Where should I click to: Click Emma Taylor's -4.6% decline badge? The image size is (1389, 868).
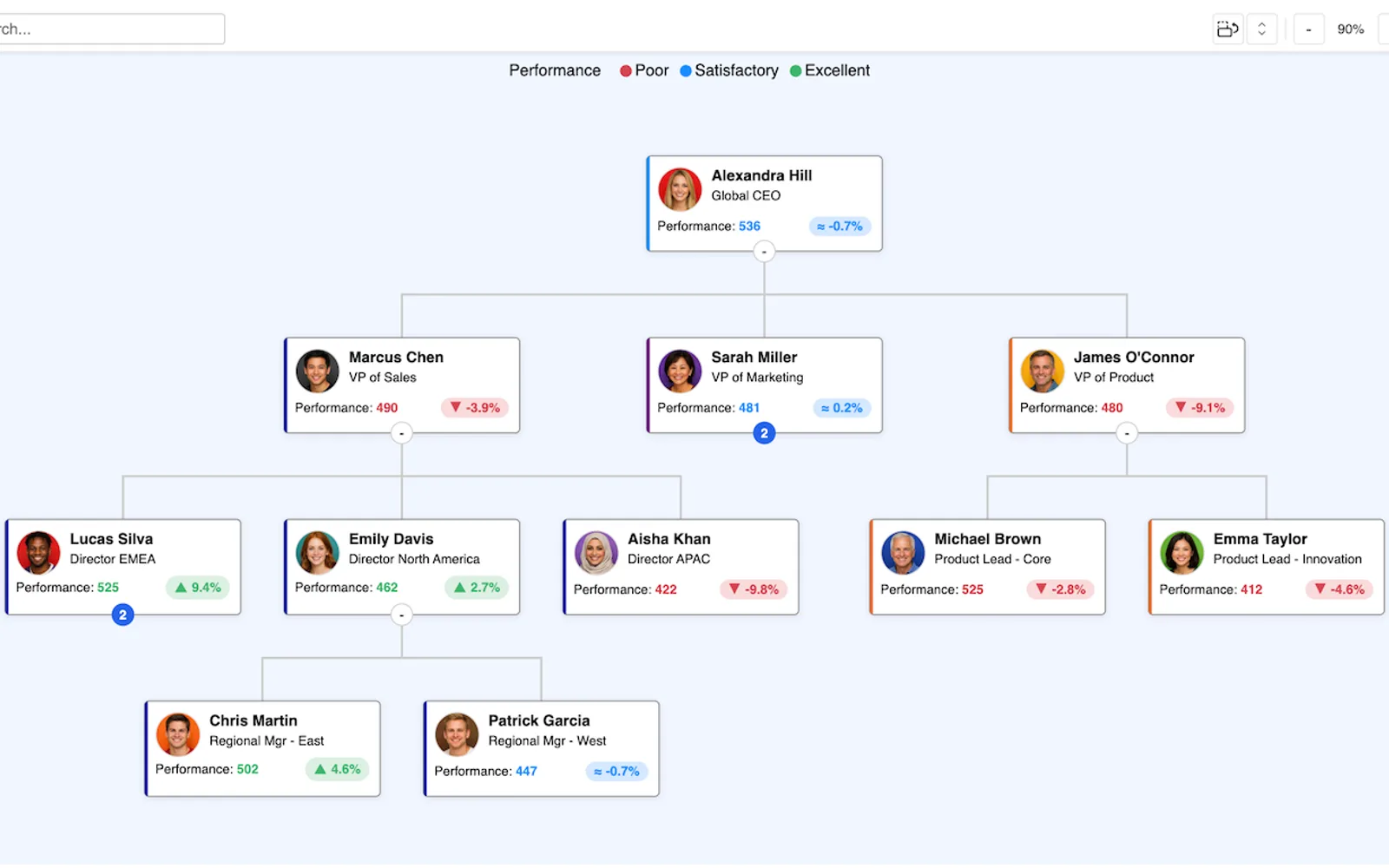[x=1340, y=589]
